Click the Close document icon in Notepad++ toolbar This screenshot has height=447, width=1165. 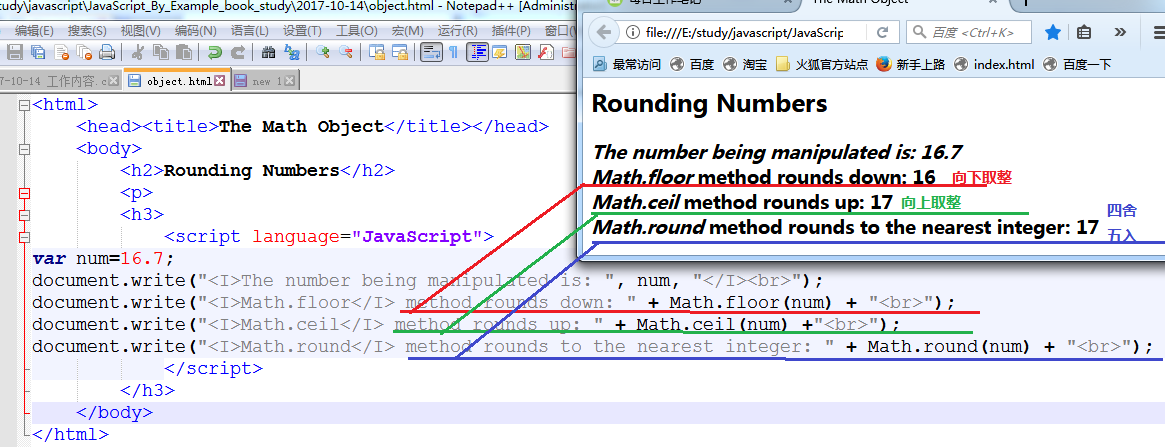click(x=61, y=52)
